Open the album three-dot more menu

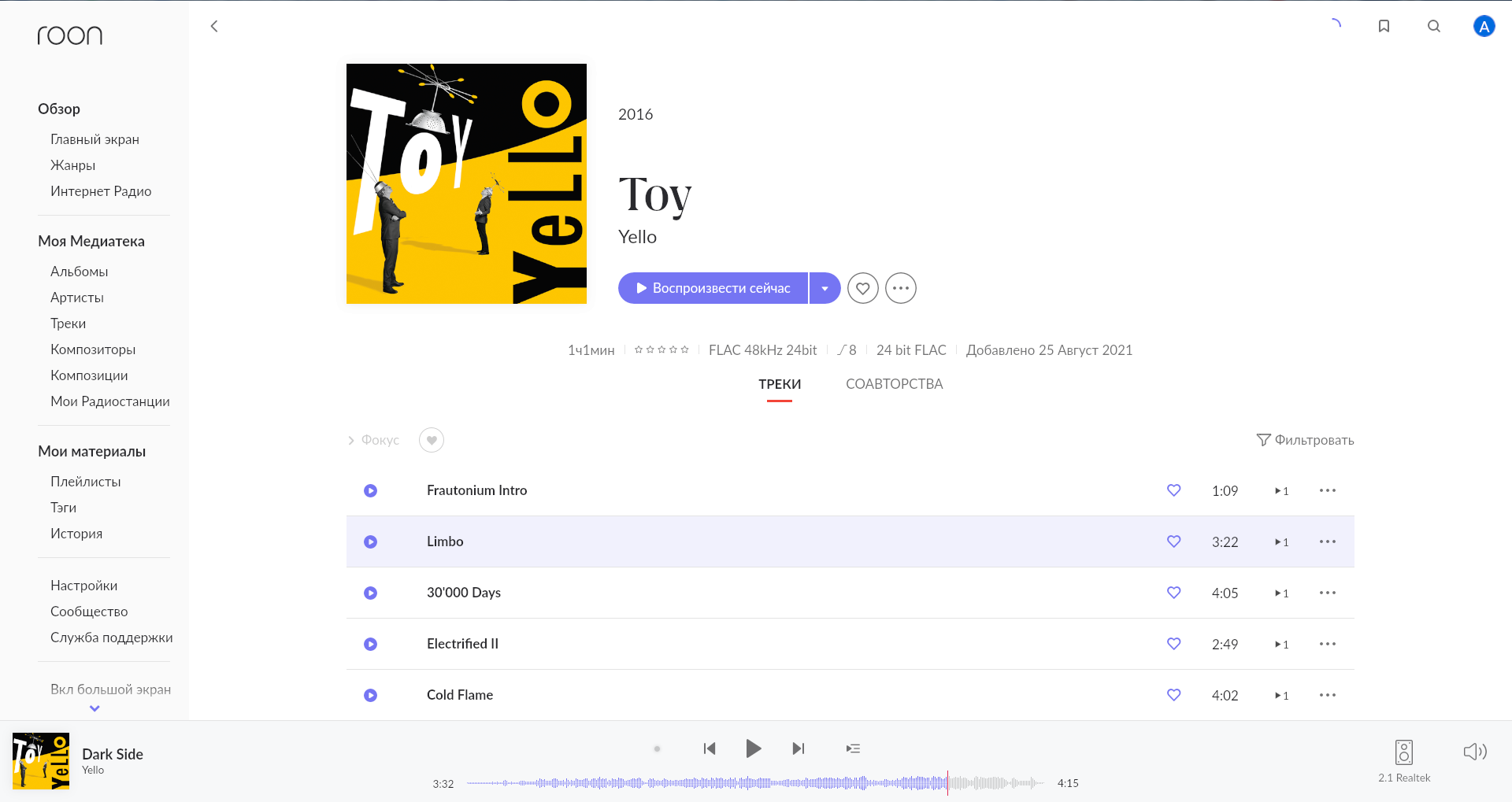click(x=901, y=288)
